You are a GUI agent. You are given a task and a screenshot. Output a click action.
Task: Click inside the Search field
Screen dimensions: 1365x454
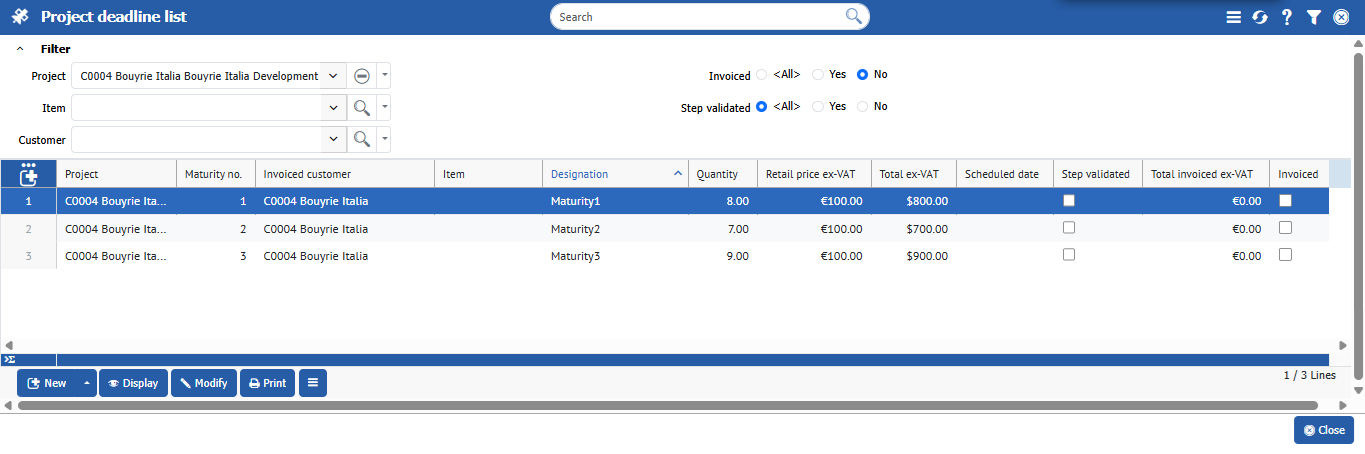(x=700, y=17)
